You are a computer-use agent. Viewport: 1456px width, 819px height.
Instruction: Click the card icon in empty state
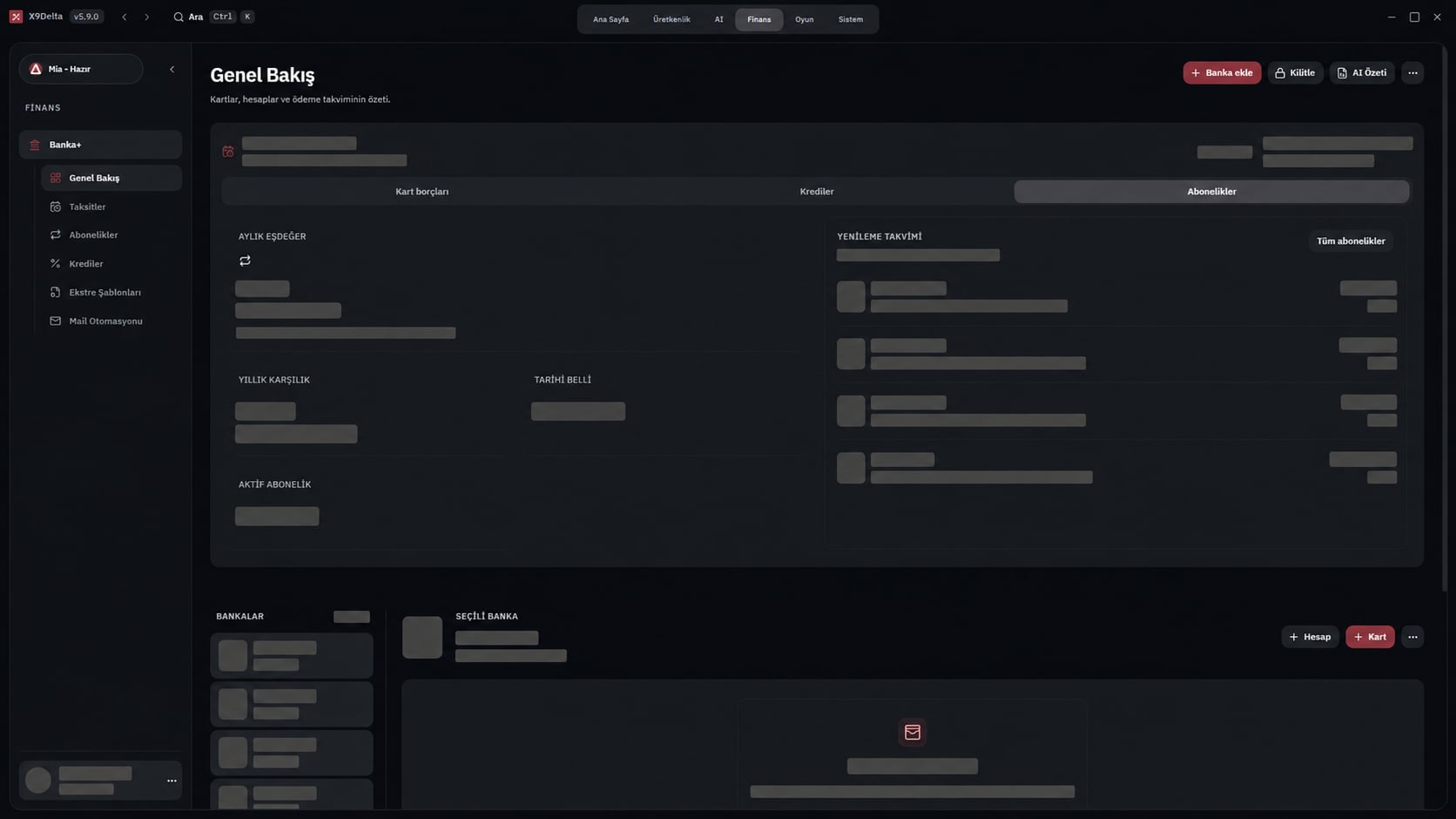tap(913, 733)
